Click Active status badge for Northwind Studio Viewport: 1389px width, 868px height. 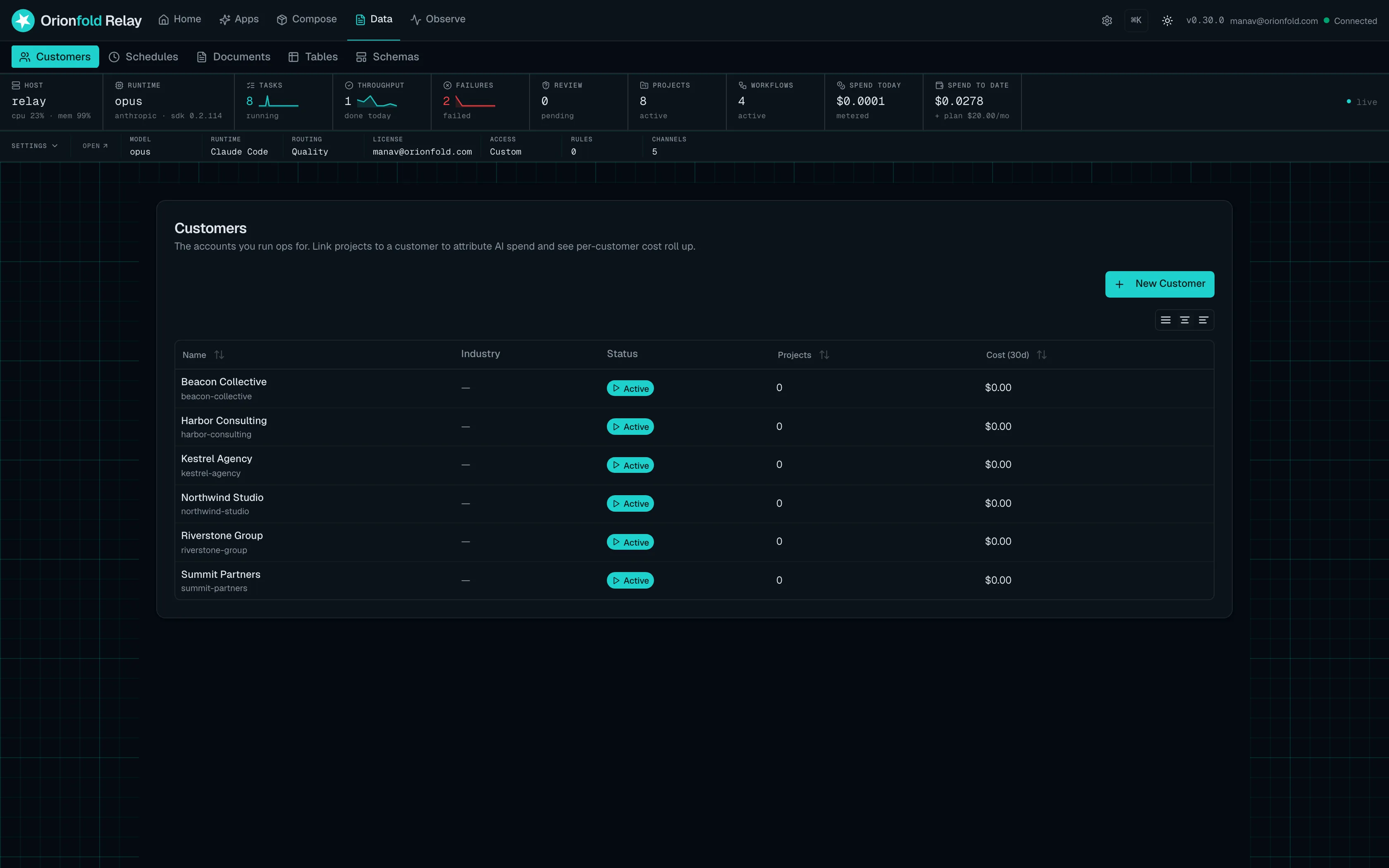pyautogui.click(x=630, y=503)
